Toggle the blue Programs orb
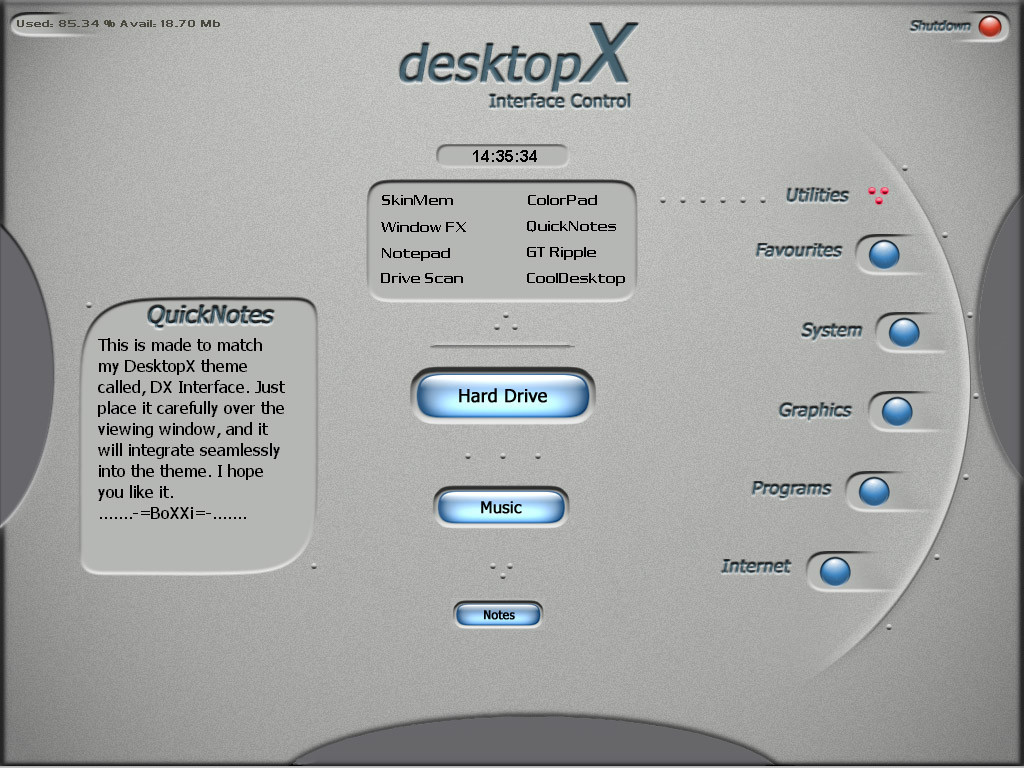The height and width of the screenshot is (768, 1024). click(874, 491)
